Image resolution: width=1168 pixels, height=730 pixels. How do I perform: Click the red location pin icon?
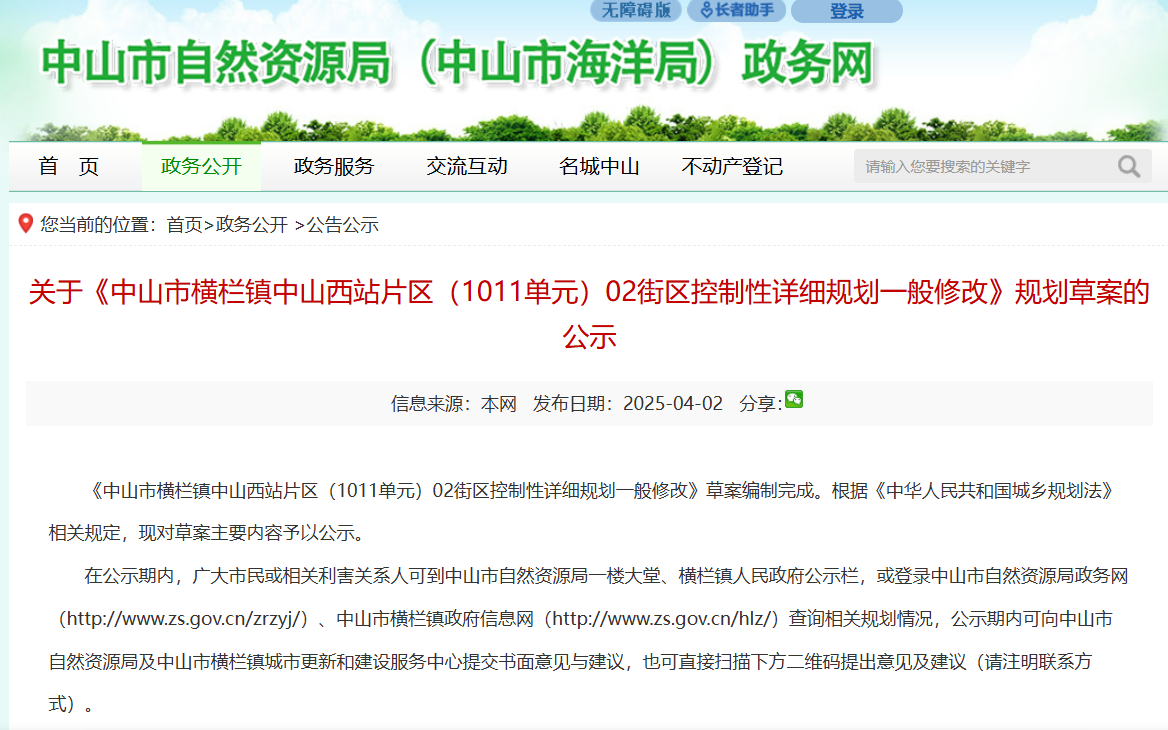(x=25, y=223)
